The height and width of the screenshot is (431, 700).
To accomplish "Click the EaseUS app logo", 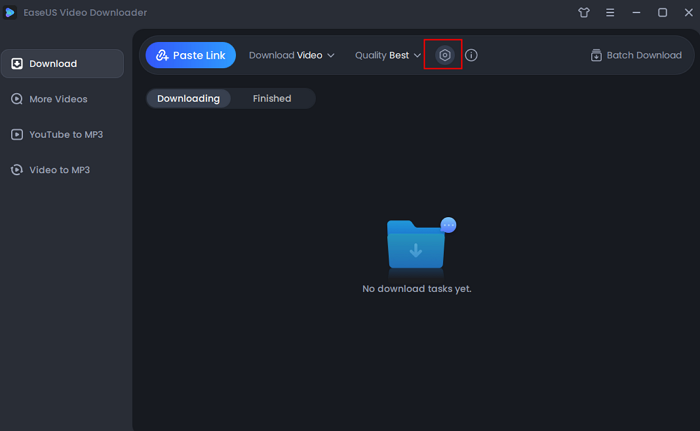I will tap(10, 13).
